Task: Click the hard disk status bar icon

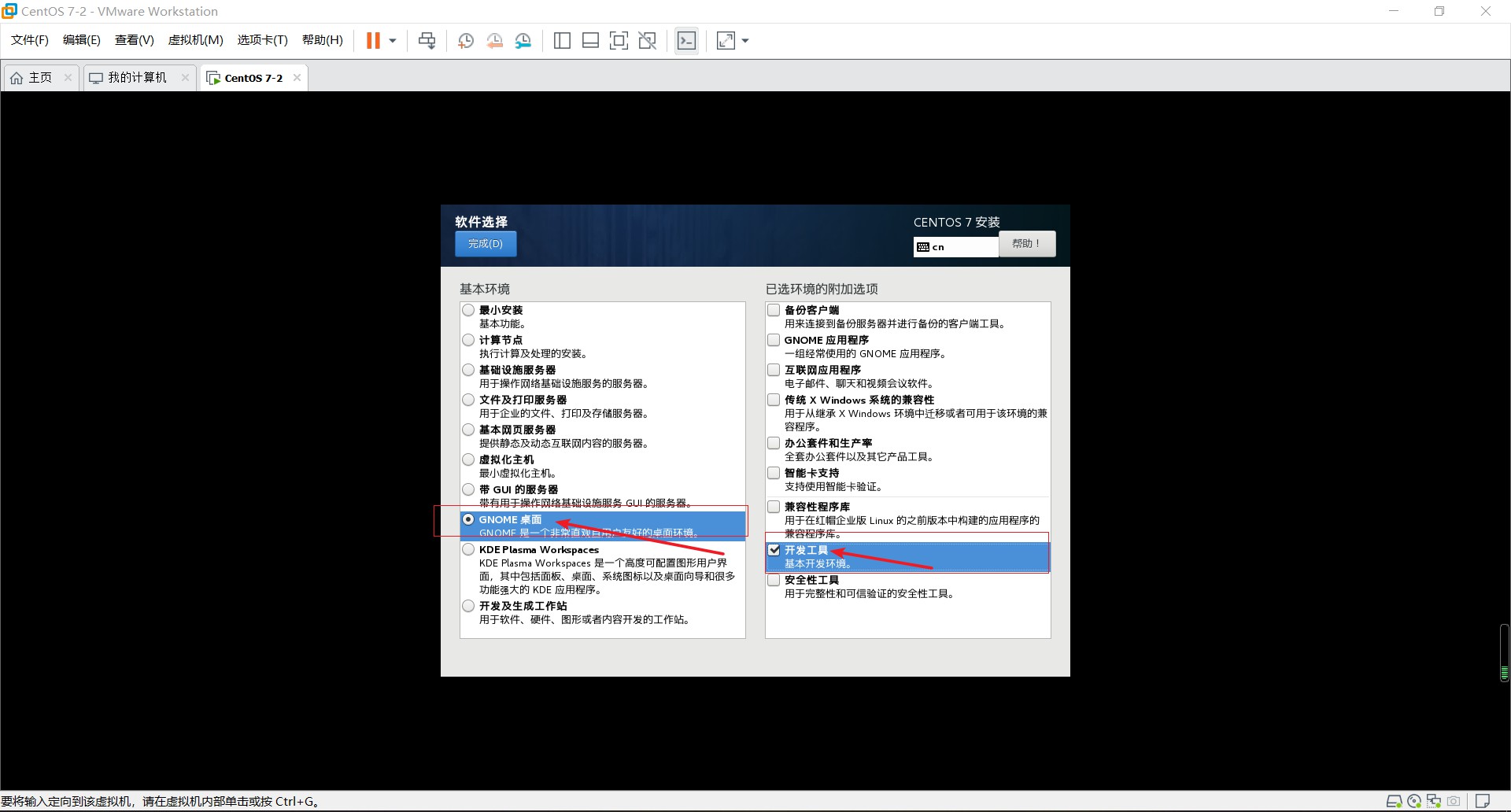Action: coord(1394,802)
